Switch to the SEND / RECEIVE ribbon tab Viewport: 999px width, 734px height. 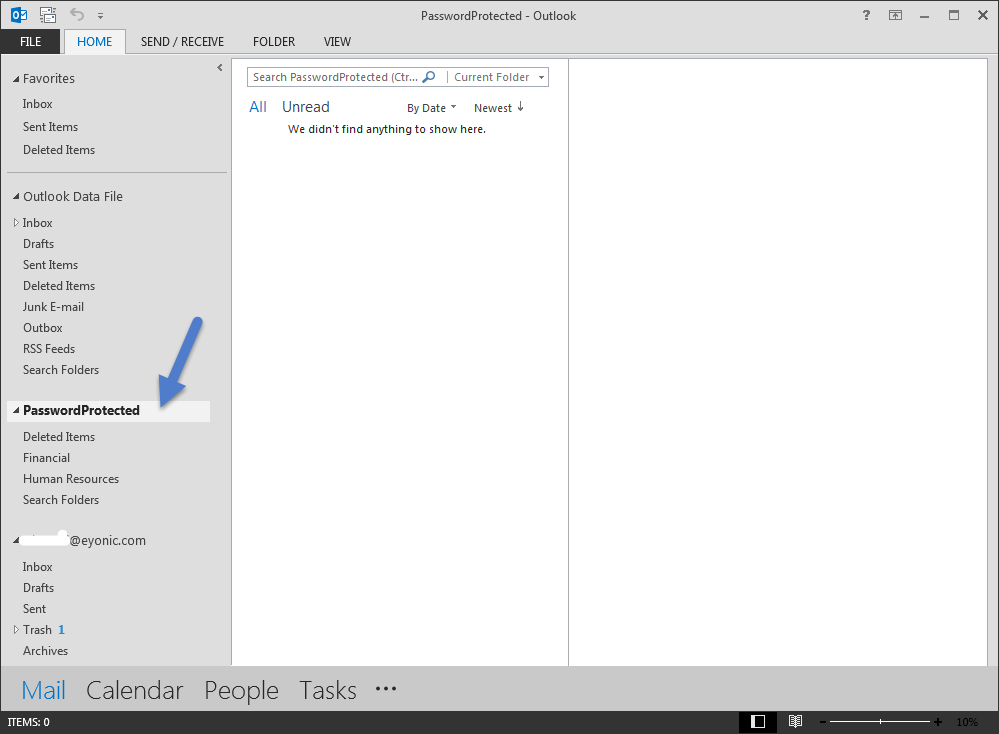click(x=182, y=41)
